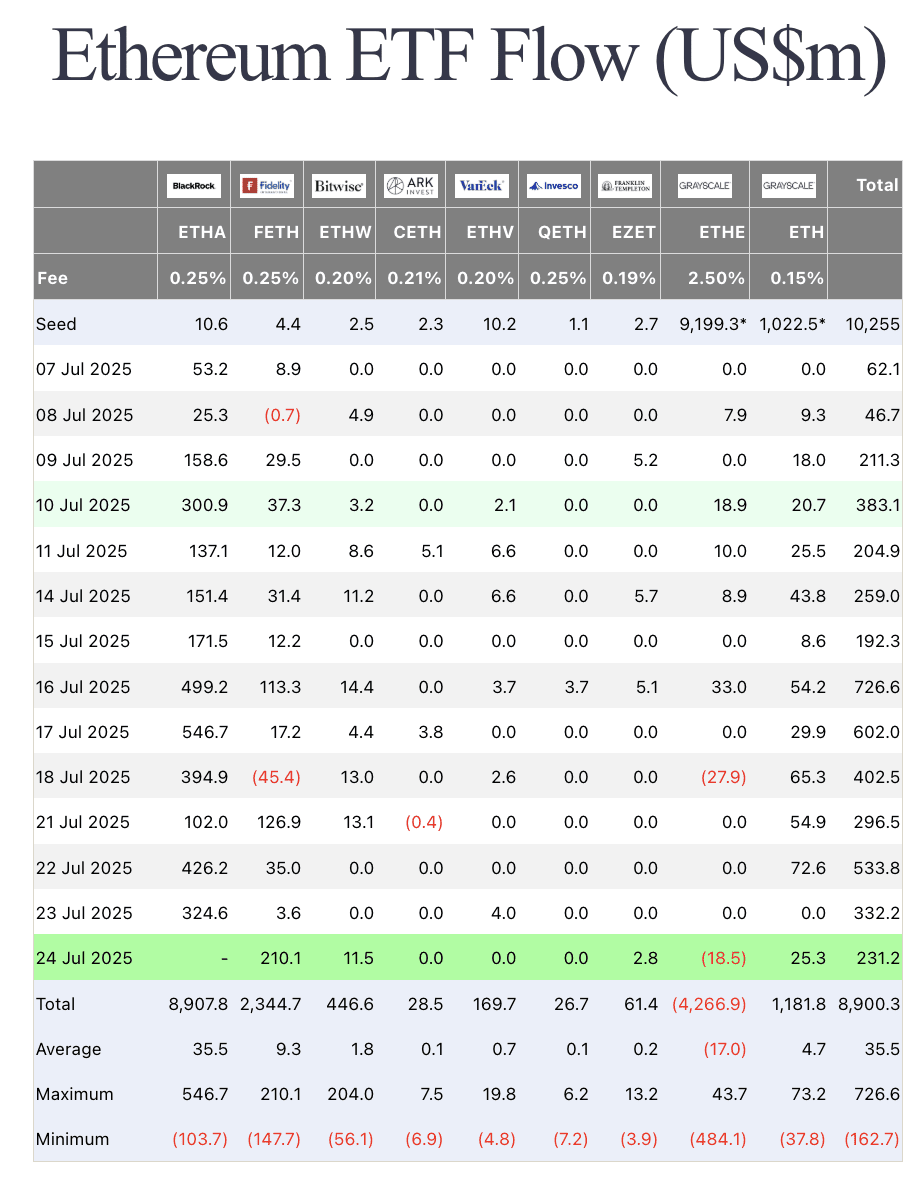Viewport: 922px width, 1180px height.
Task: Select the FETH ticker header
Action: [275, 233]
